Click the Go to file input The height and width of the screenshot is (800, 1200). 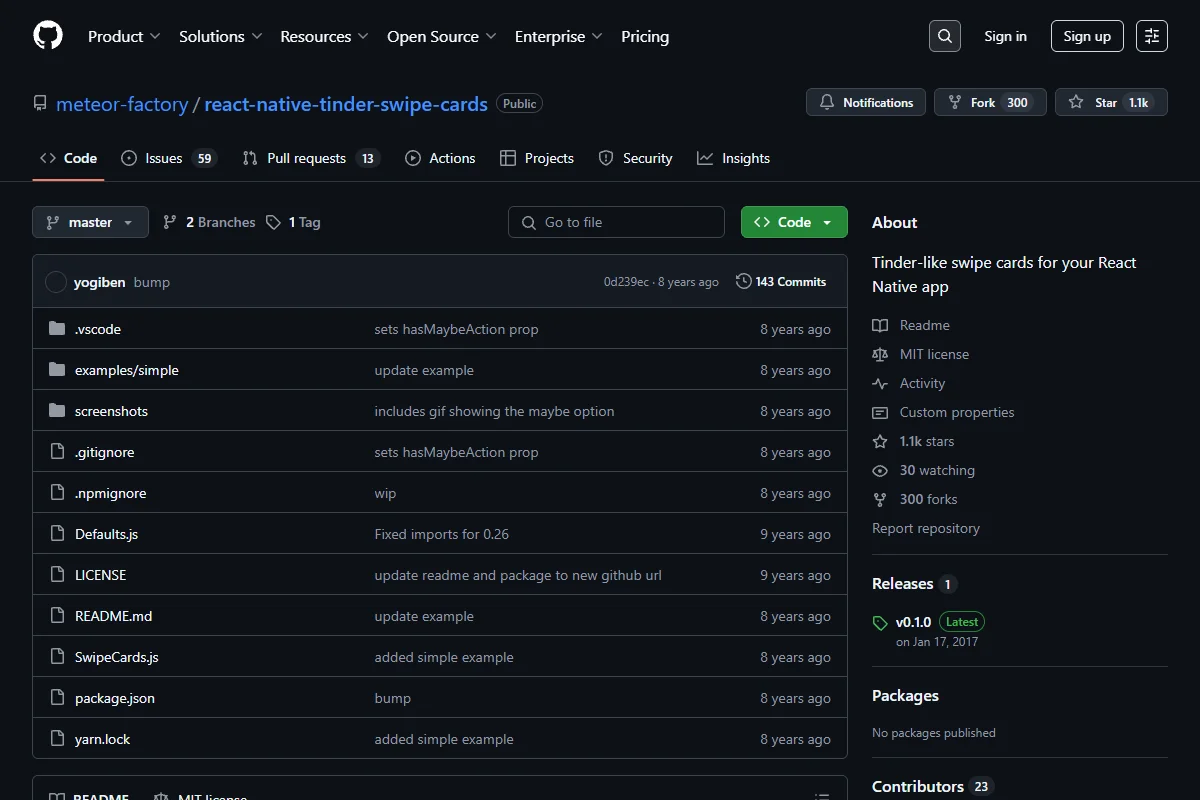[616, 222]
